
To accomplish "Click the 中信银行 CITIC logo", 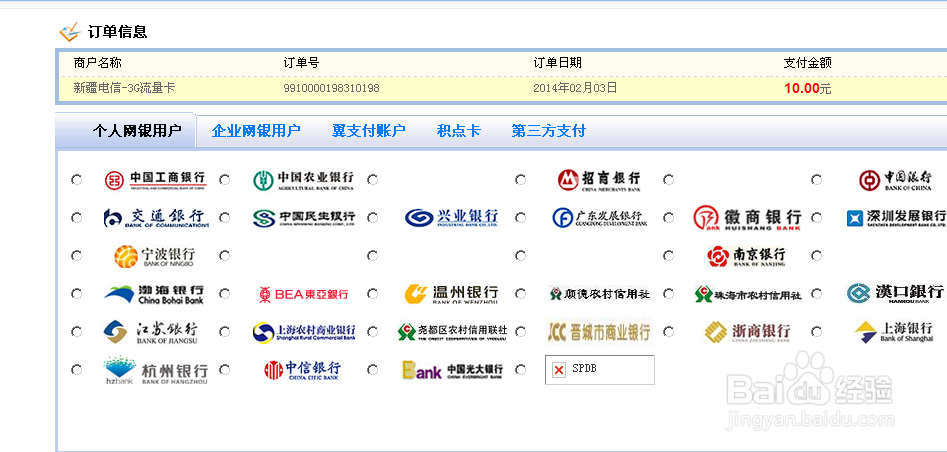I will [303, 370].
